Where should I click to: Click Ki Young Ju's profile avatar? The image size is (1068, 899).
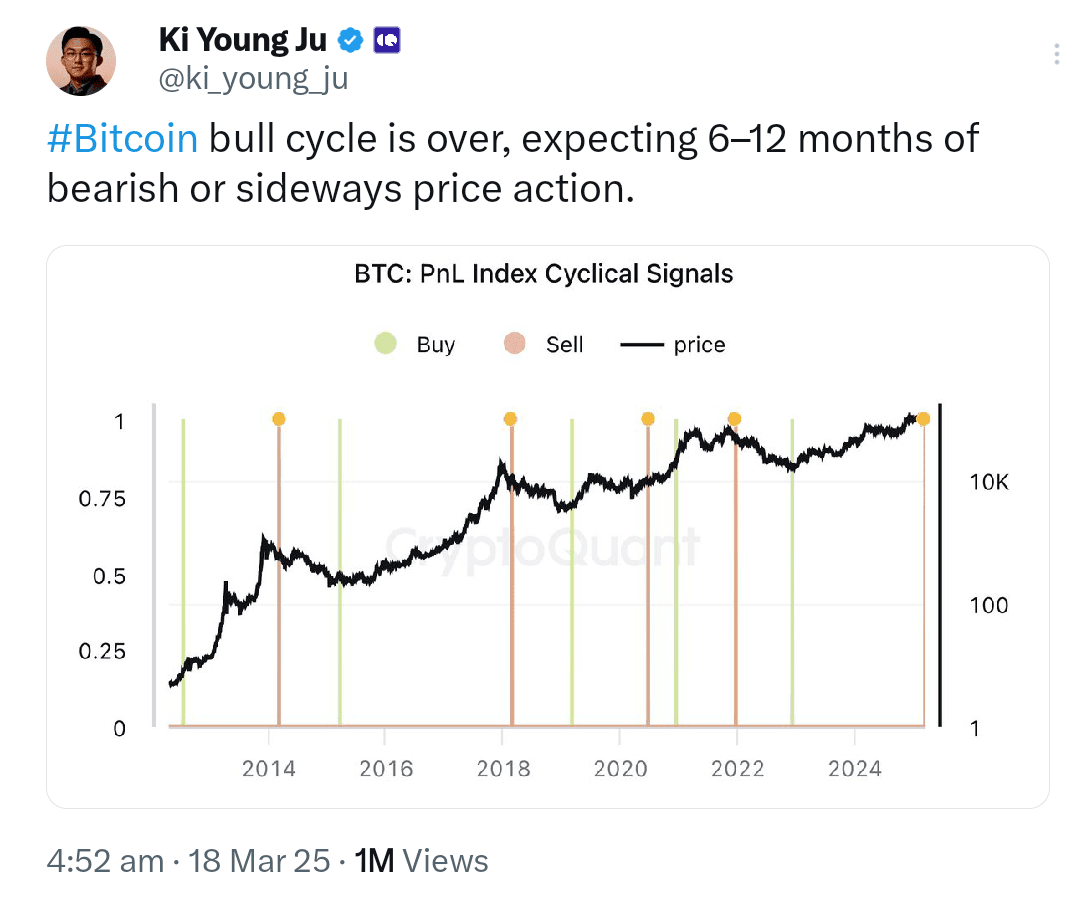(81, 60)
